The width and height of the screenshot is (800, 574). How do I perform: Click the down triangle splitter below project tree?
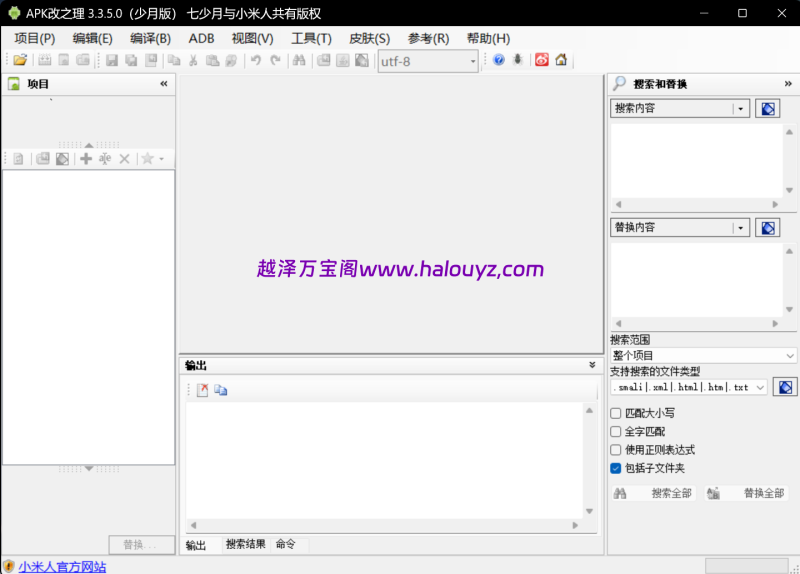[x=89, y=468]
